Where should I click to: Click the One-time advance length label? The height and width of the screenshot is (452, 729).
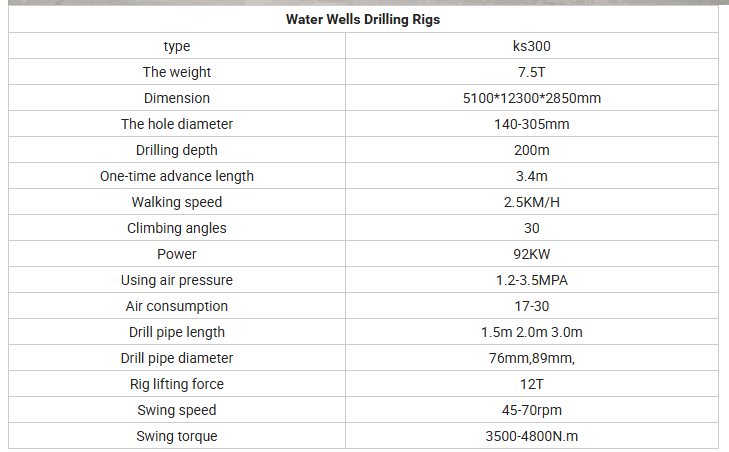click(177, 176)
